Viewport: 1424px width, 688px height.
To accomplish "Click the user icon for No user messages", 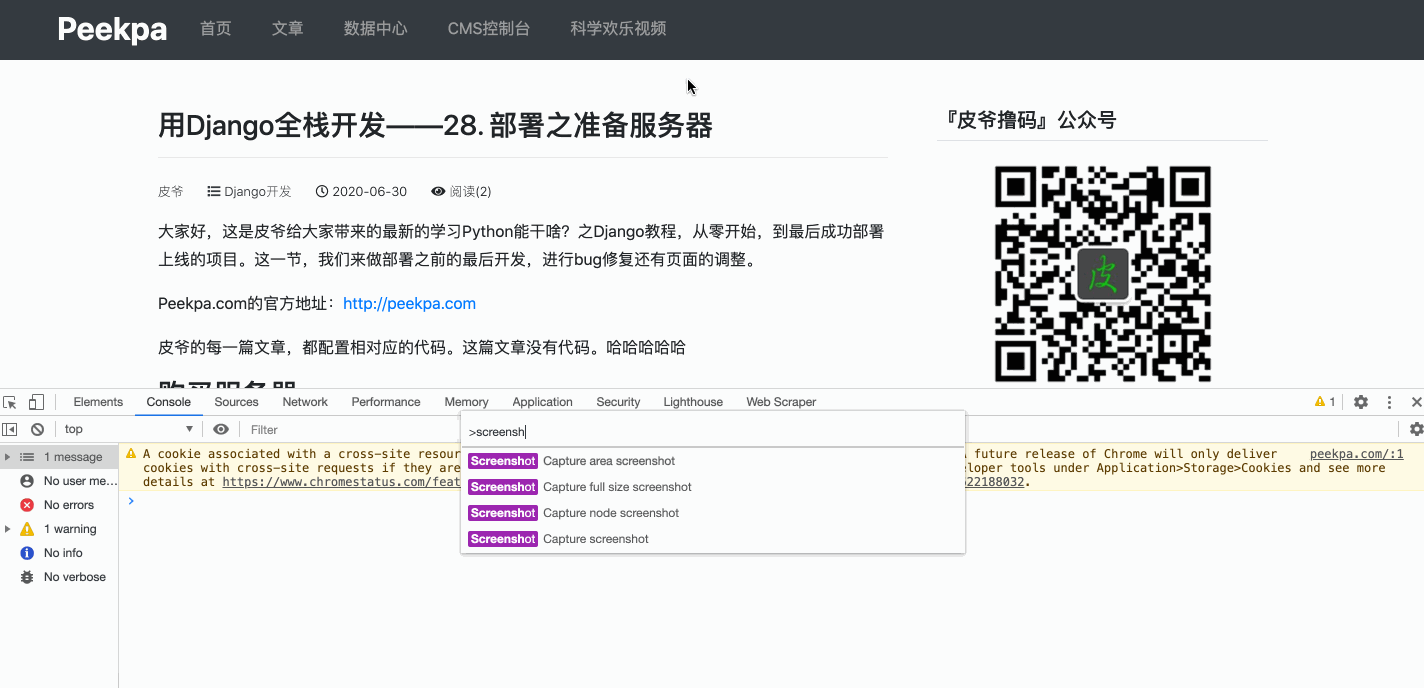I will [x=27, y=481].
